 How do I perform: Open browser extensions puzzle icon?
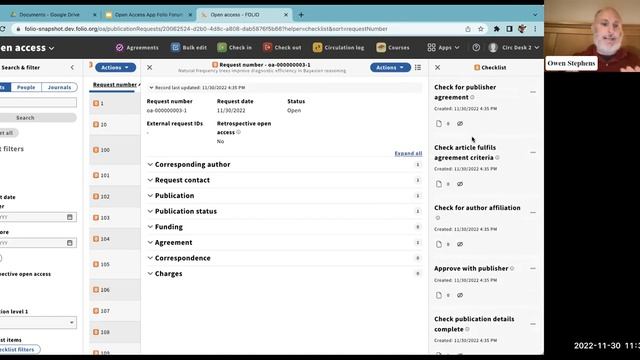coord(496,29)
